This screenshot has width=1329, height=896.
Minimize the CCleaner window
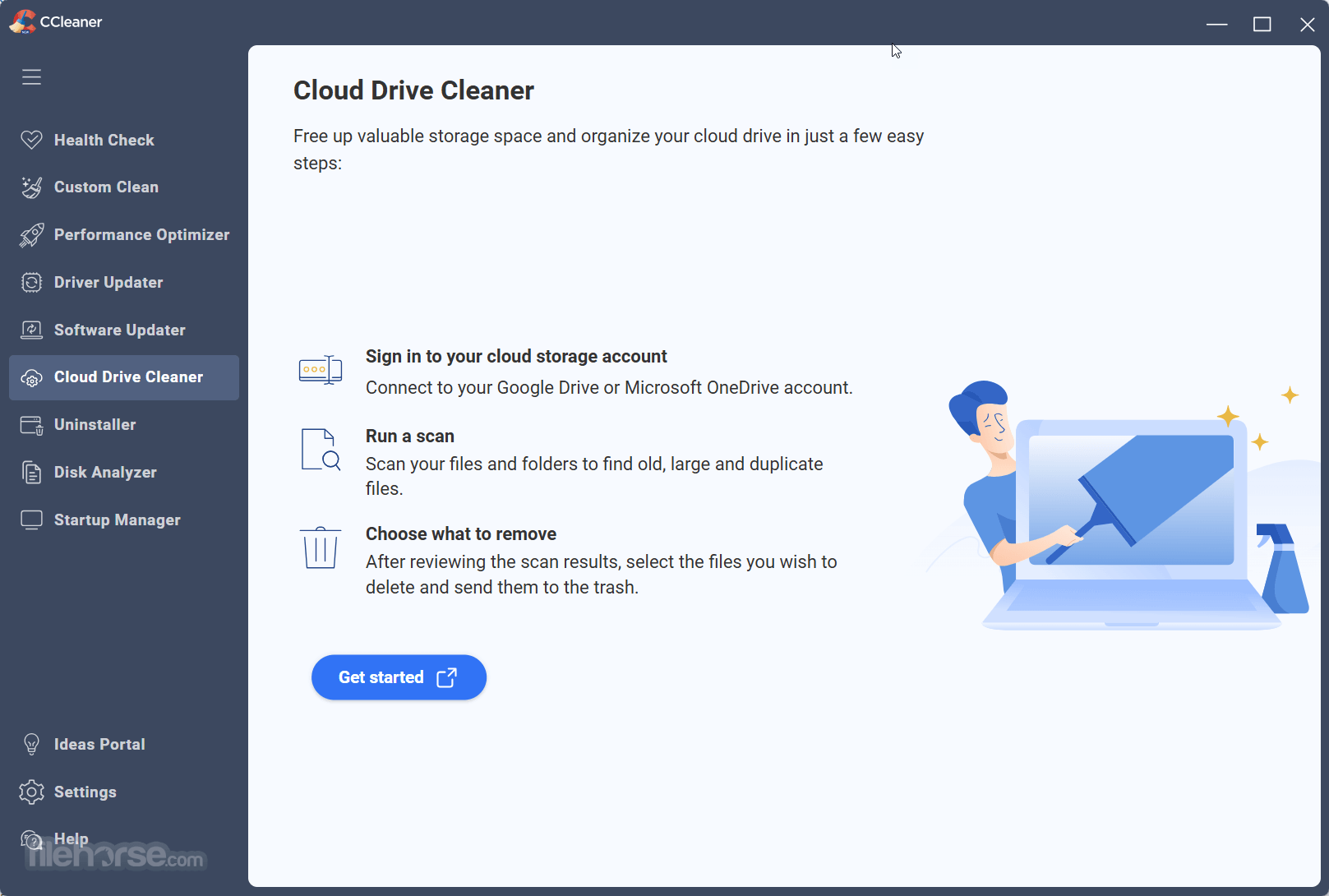tap(1217, 25)
